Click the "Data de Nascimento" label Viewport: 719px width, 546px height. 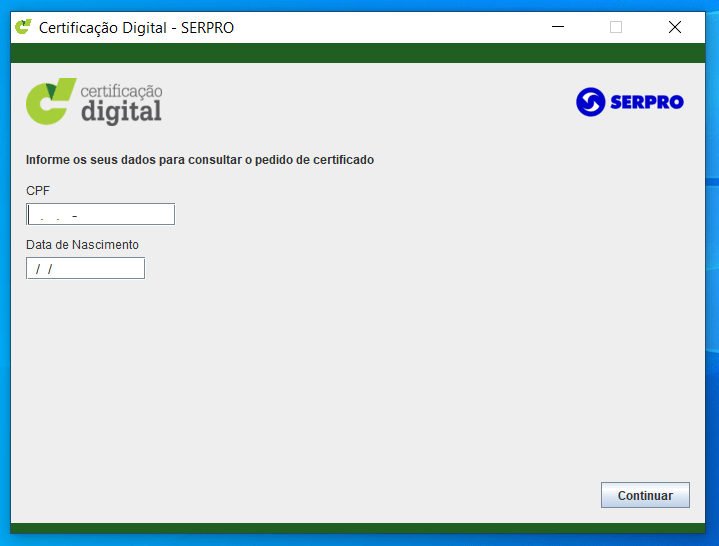click(x=82, y=244)
